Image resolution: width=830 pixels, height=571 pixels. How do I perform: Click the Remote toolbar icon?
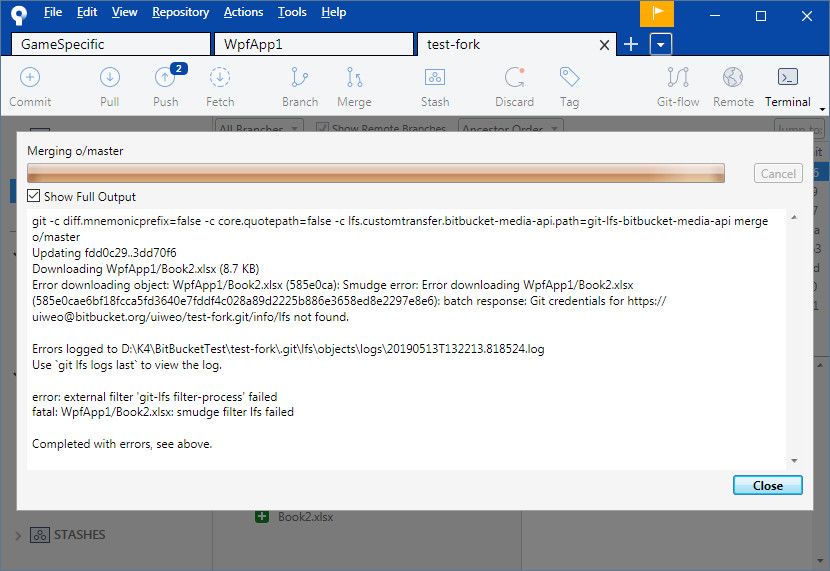point(733,77)
